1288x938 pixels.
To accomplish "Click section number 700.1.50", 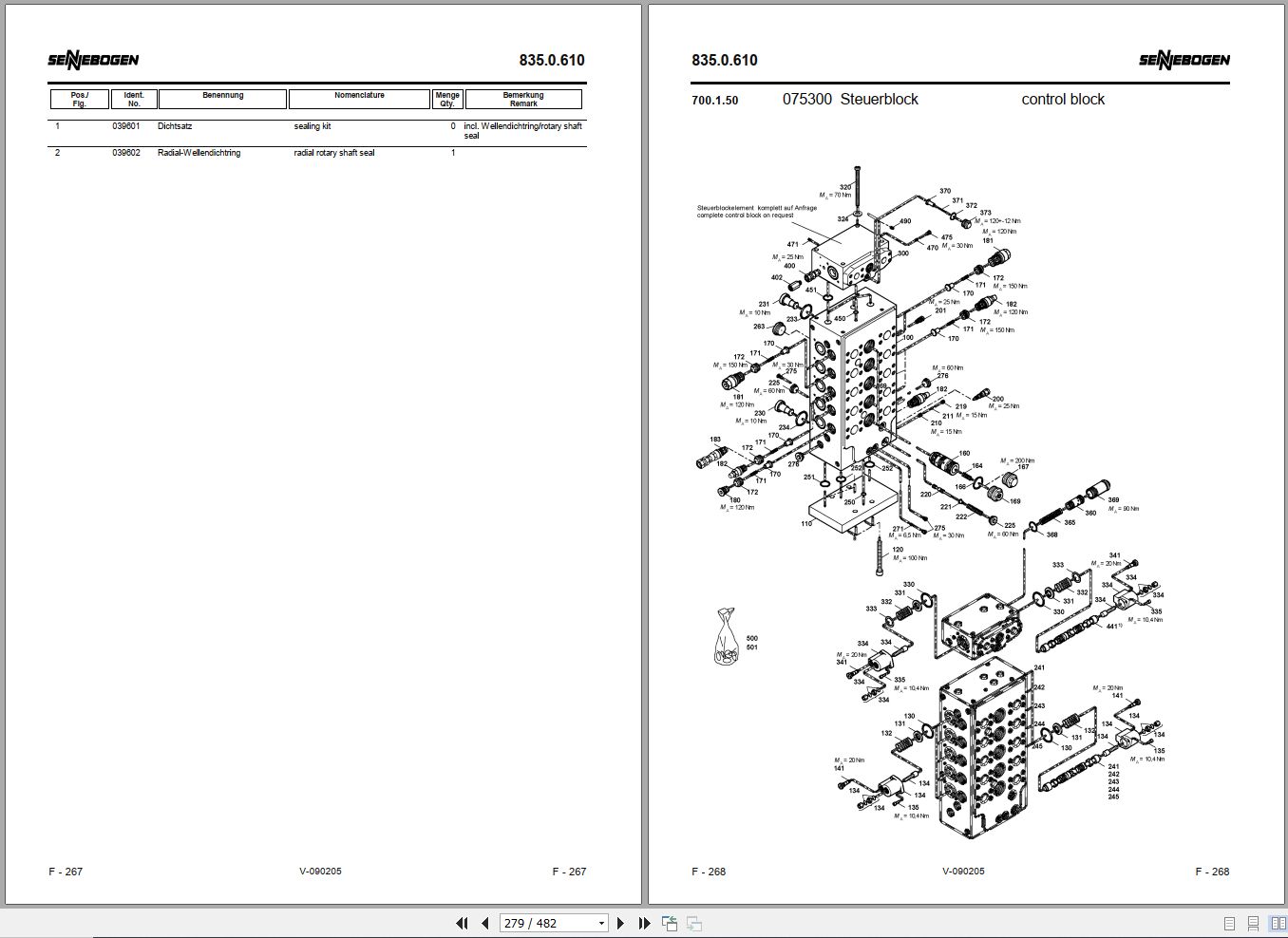I will 714,101.
